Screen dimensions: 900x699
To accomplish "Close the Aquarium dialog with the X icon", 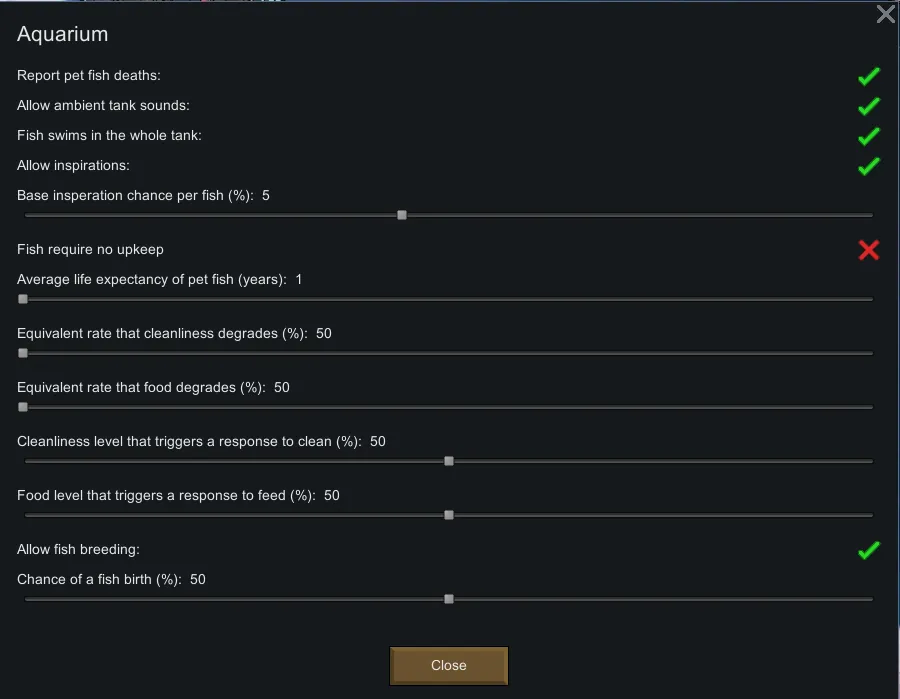I will point(885,14).
